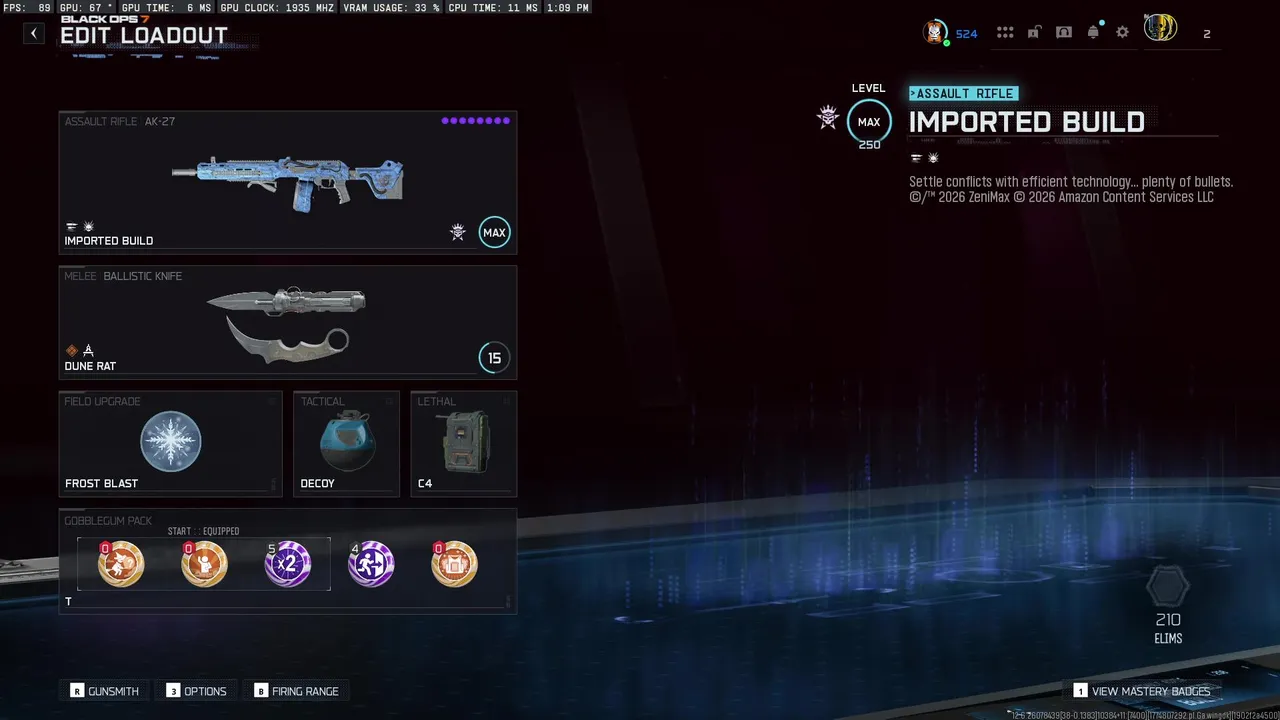Open notifications bell icon
This screenshot has width=1280, height=720.
[x=1093, y=32]
